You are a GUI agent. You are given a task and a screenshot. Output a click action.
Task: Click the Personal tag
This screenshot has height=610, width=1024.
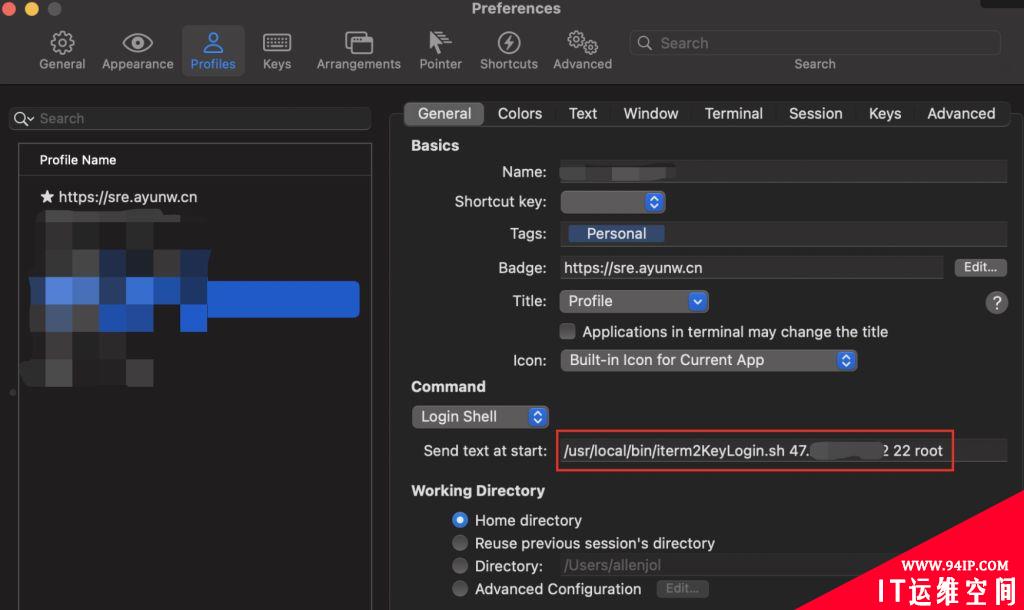click(616, 234)
